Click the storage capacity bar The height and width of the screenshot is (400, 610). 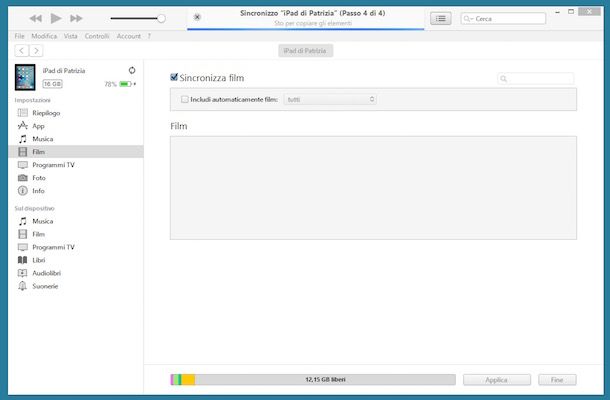(313, 379)
